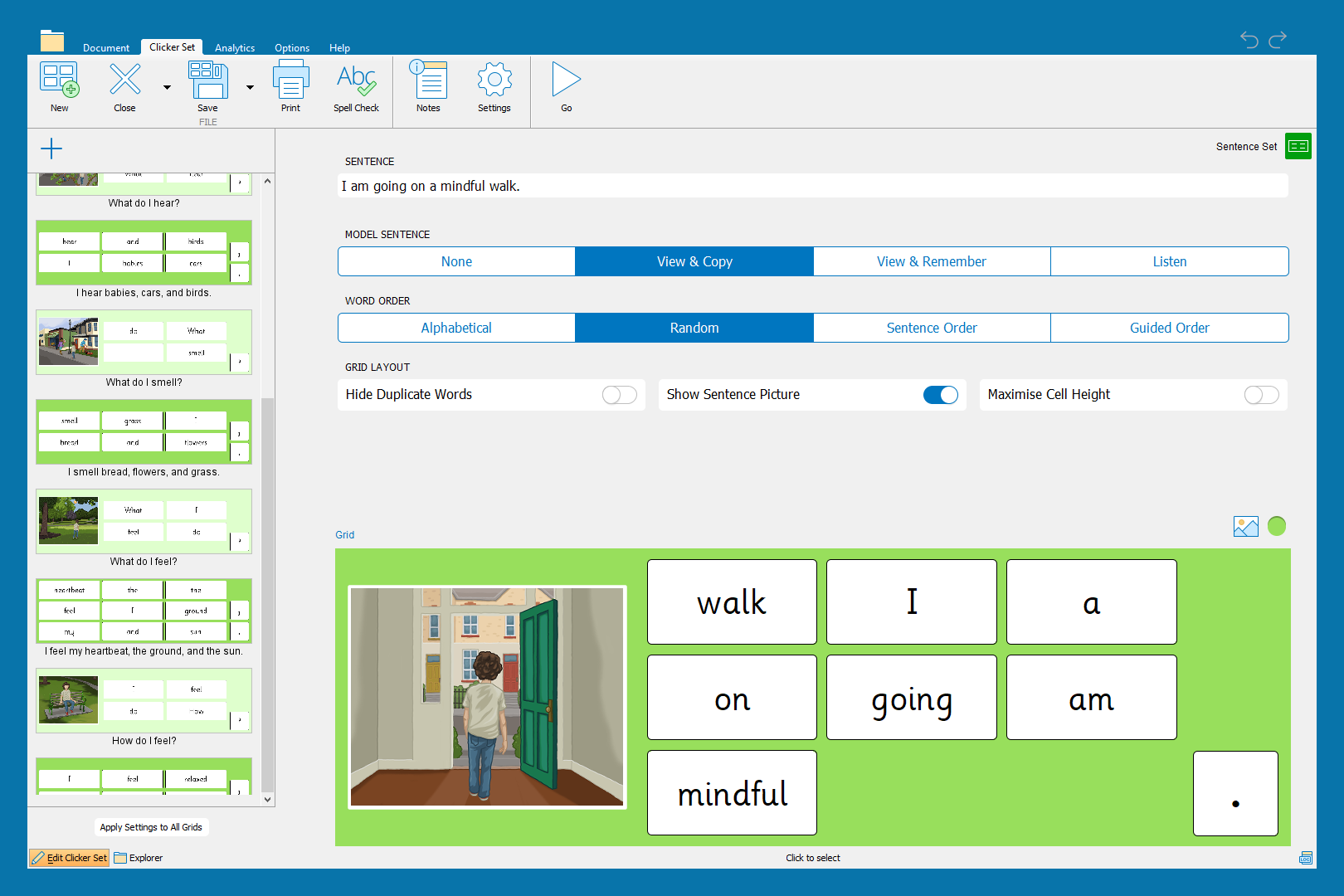Switch to the Analytics tab

coord(235,48)
